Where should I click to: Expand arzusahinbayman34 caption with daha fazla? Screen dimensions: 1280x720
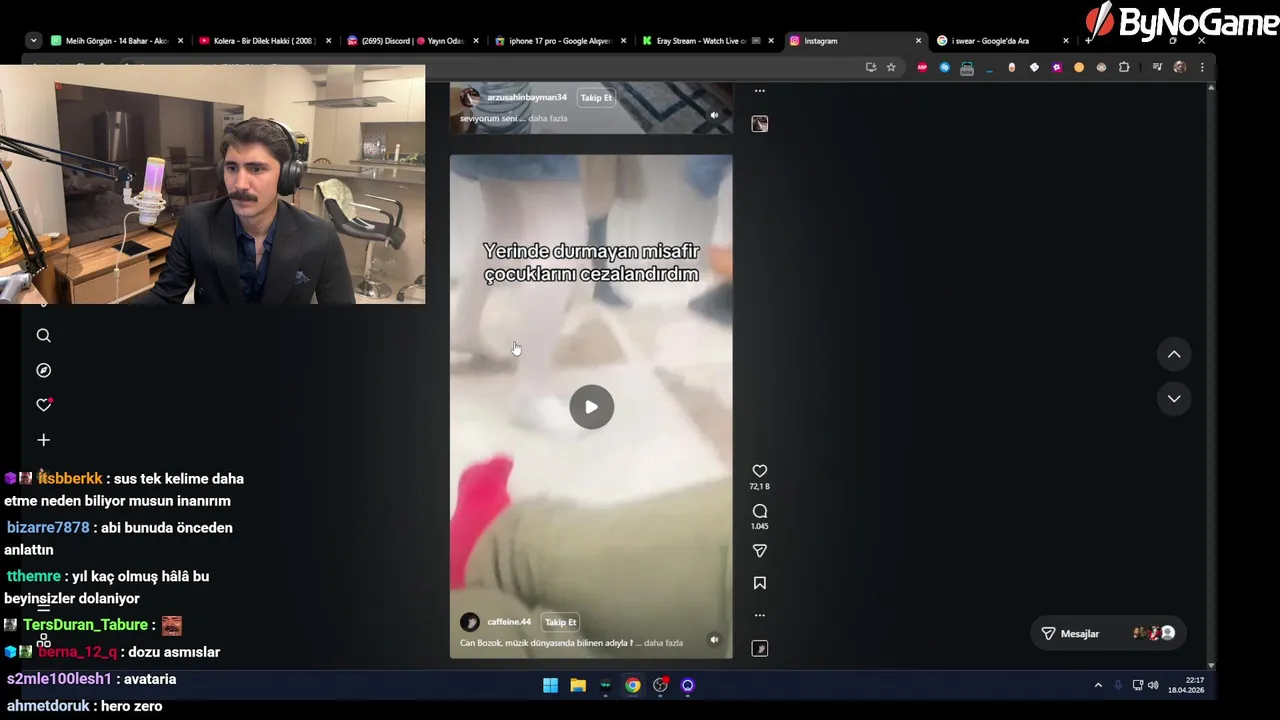coord(548,118)
